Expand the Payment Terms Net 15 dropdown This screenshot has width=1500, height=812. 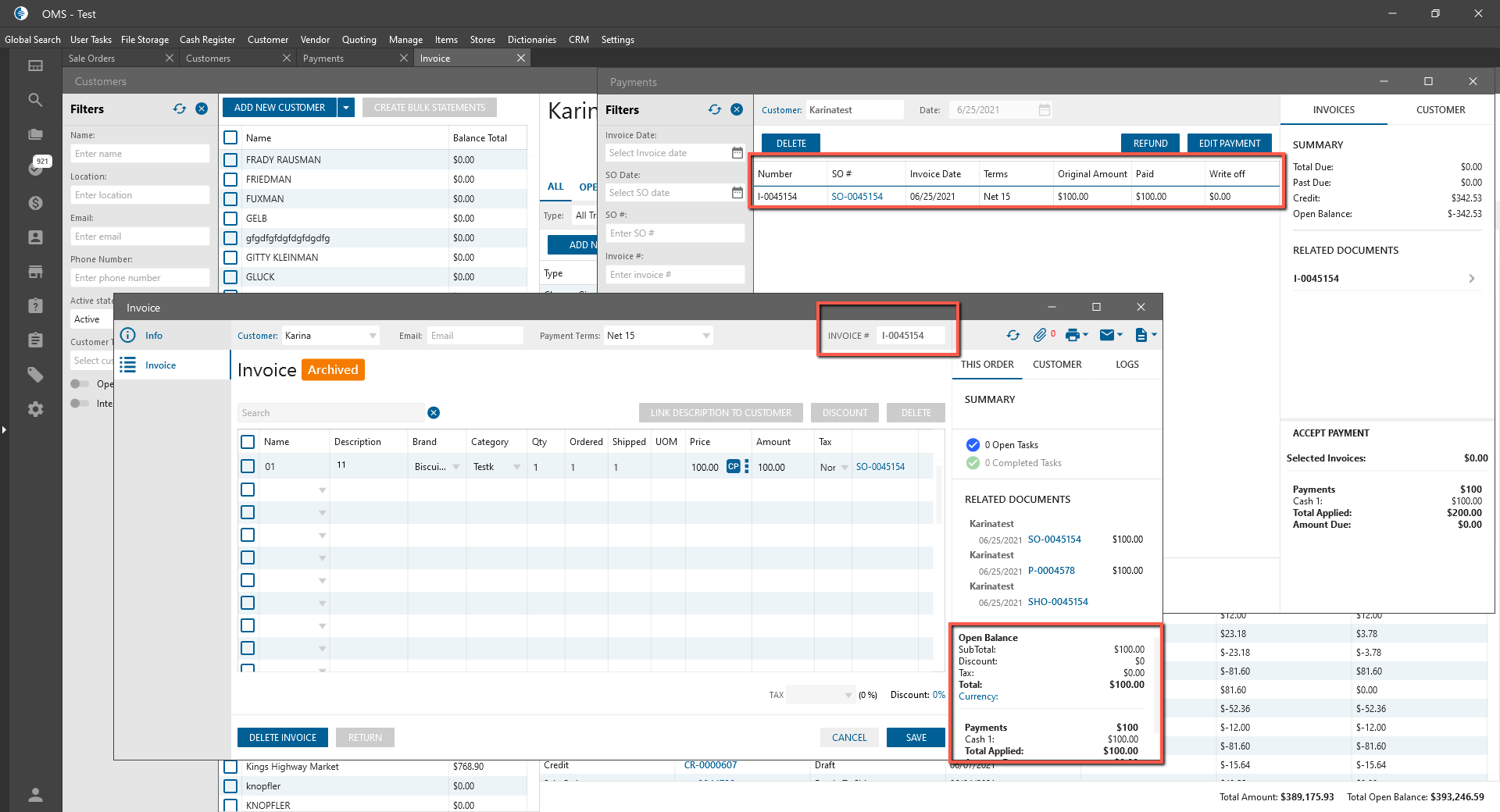pyautogui.click(x=706, y=336)
